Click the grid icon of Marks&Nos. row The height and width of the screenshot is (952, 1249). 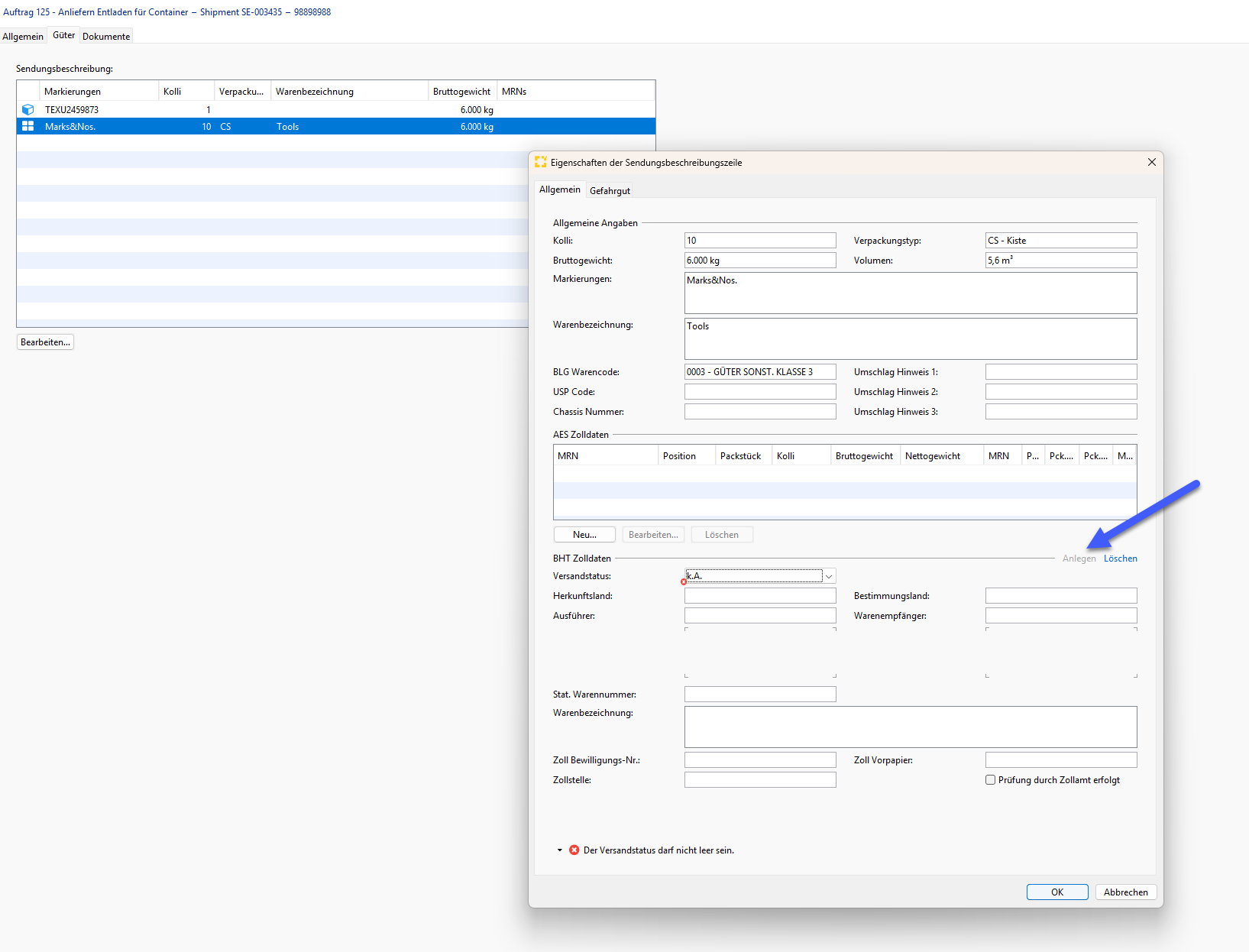tap(28, 126)
